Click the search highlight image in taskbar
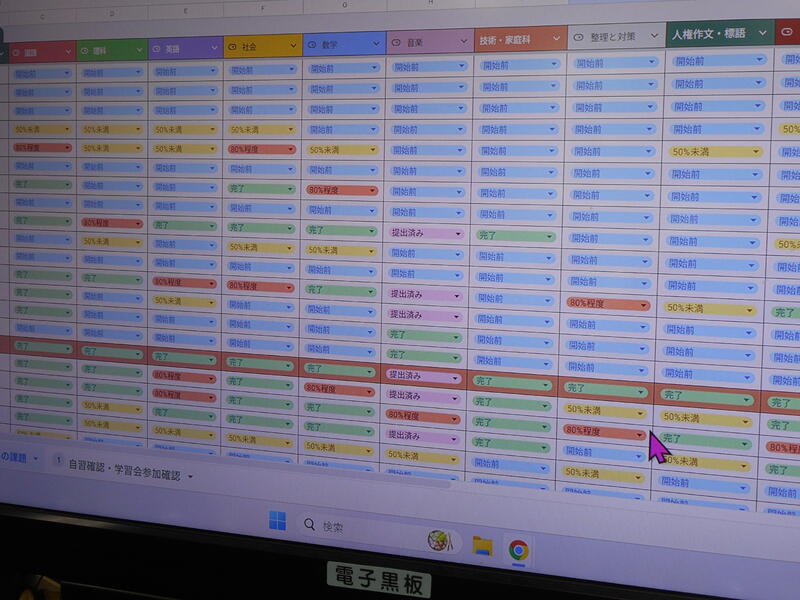The image size is (800, 600). pyautogui.click(x=438, y=541)
